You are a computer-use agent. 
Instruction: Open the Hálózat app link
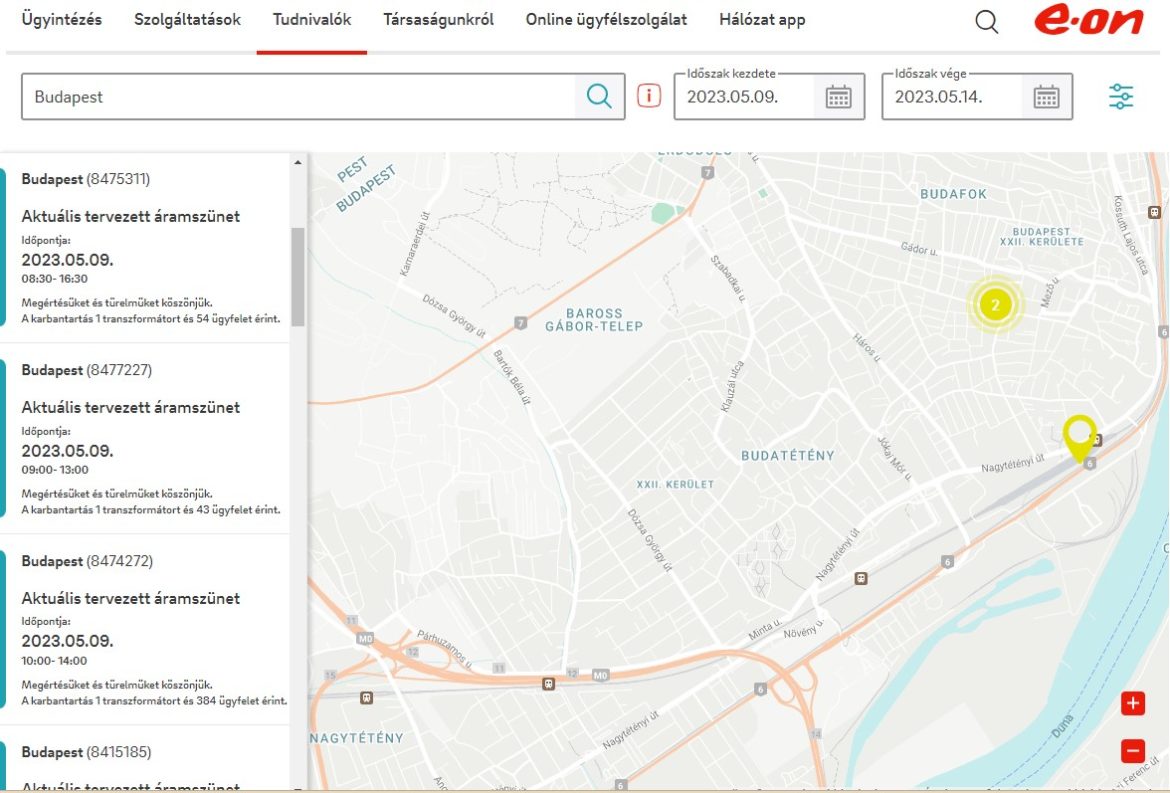point(761,20)
